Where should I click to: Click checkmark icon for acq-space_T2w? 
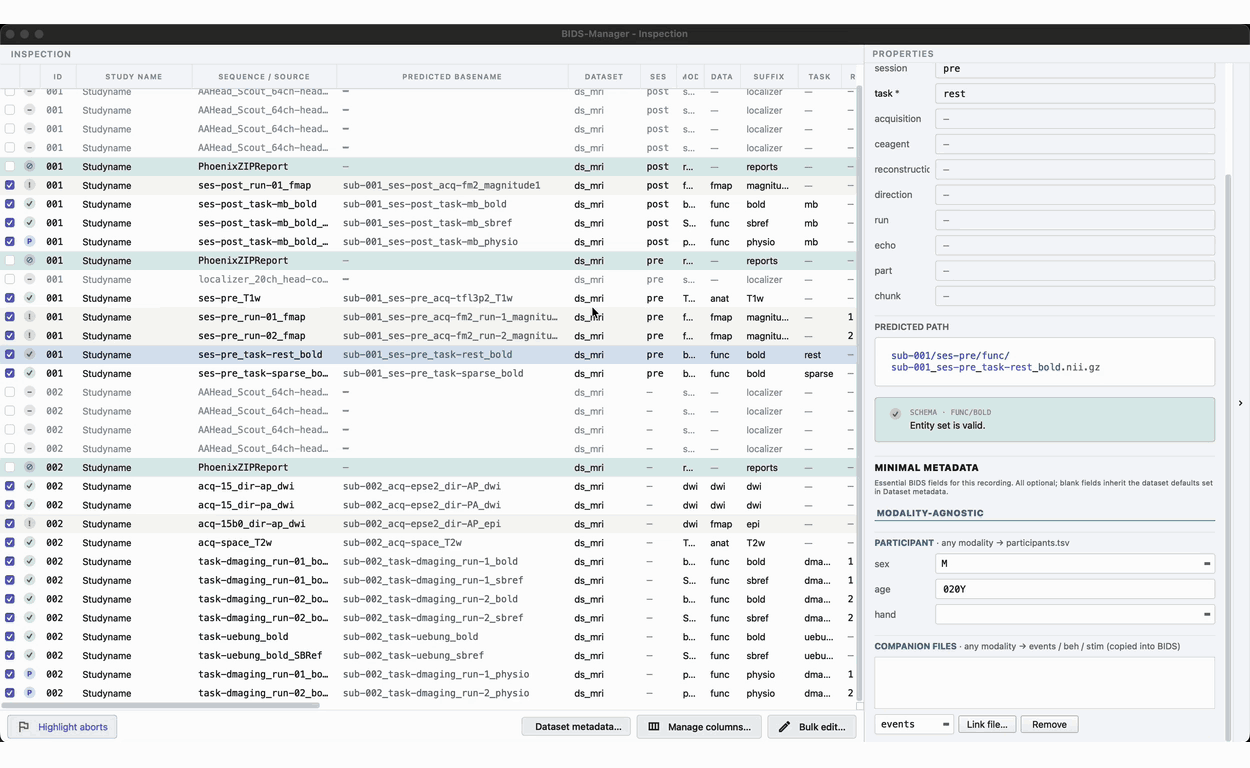click(x=30, y=543)
